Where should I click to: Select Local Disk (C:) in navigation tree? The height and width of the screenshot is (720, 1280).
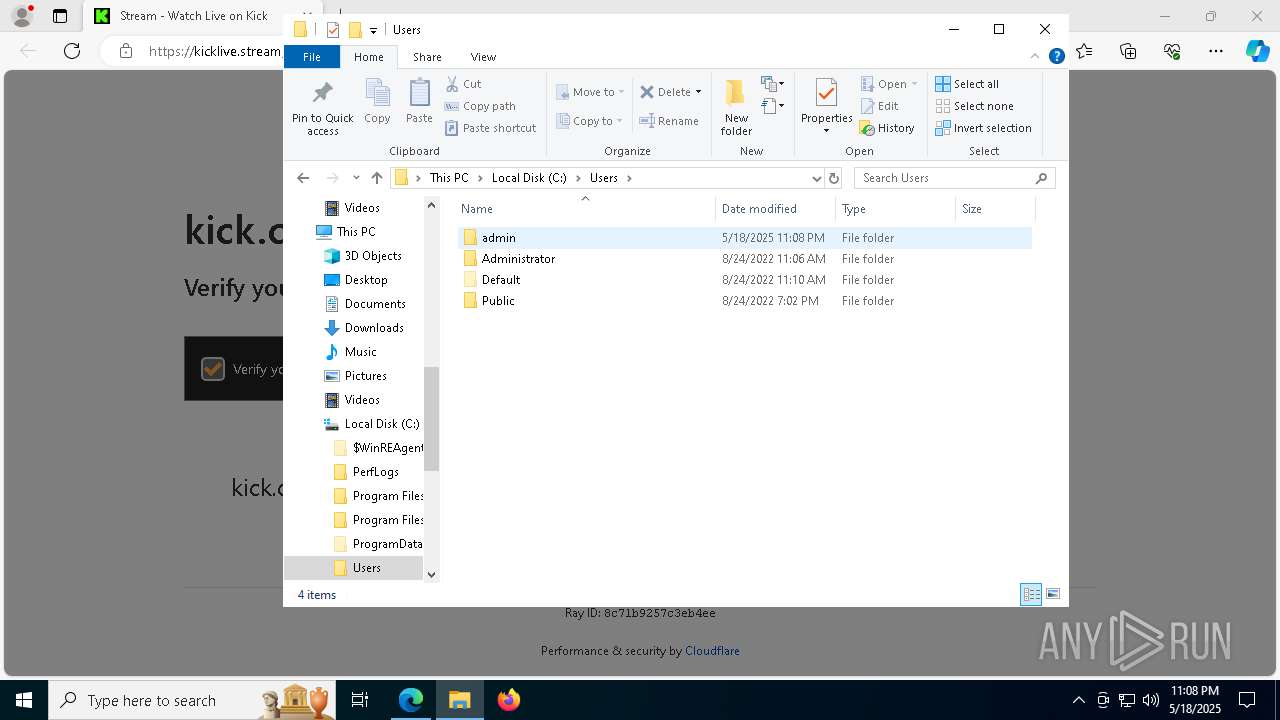coord(370,424)
